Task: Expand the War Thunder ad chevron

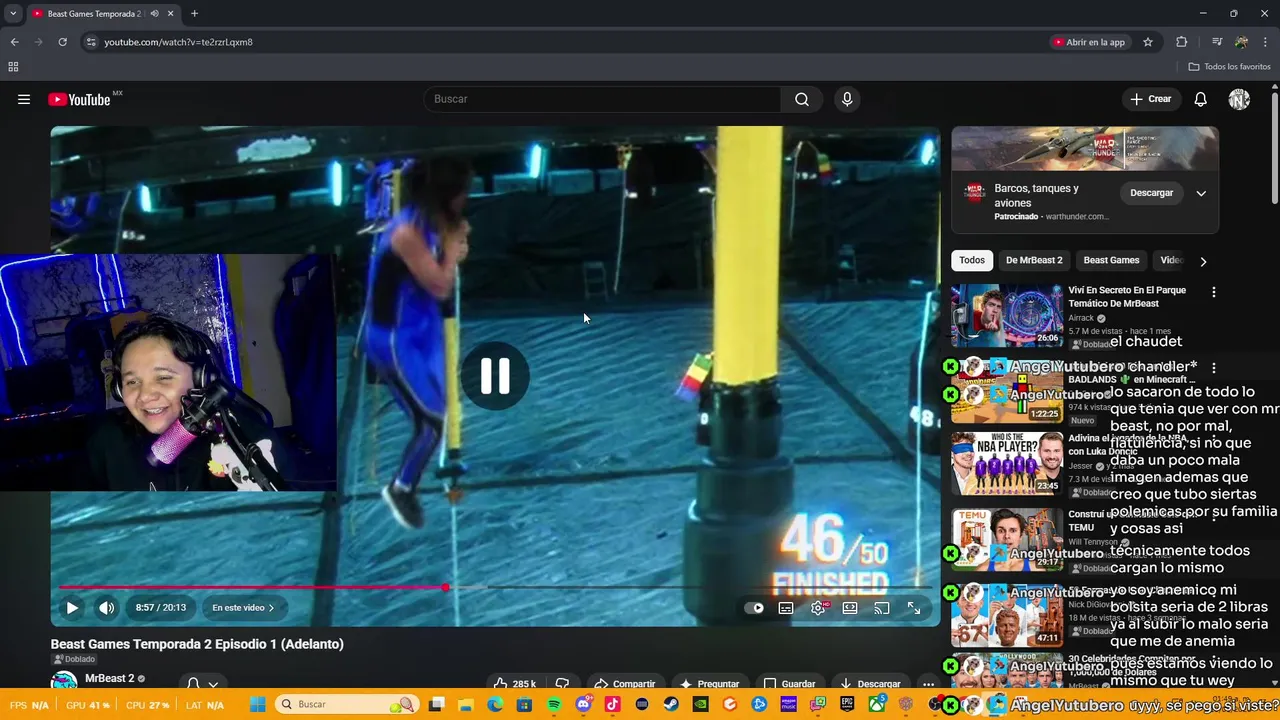Action: click(x=1201, y=193)
